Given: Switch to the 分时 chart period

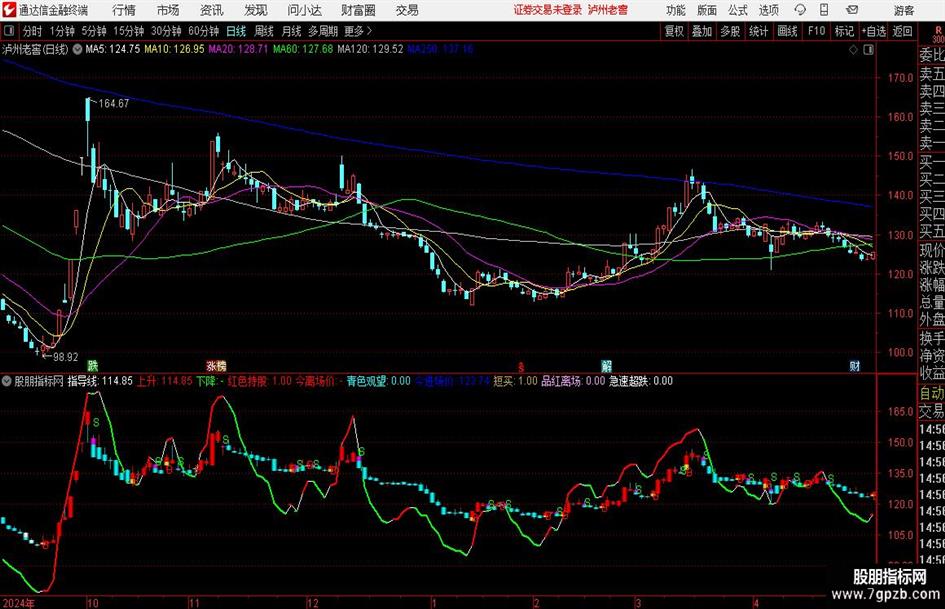Looking at the screenshot, I should tap(32, 31).
